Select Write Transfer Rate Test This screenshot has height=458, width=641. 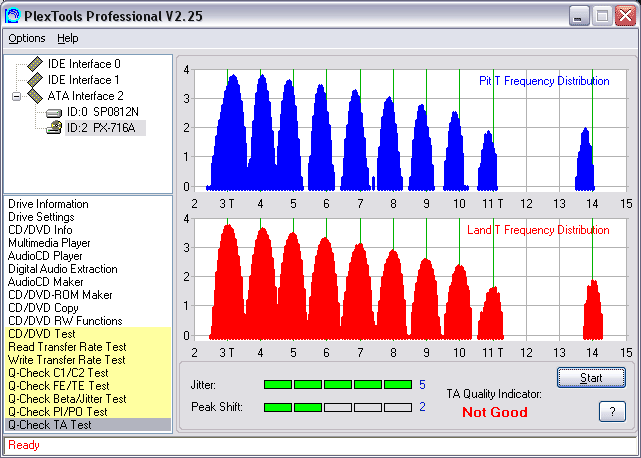coord(88,360)
